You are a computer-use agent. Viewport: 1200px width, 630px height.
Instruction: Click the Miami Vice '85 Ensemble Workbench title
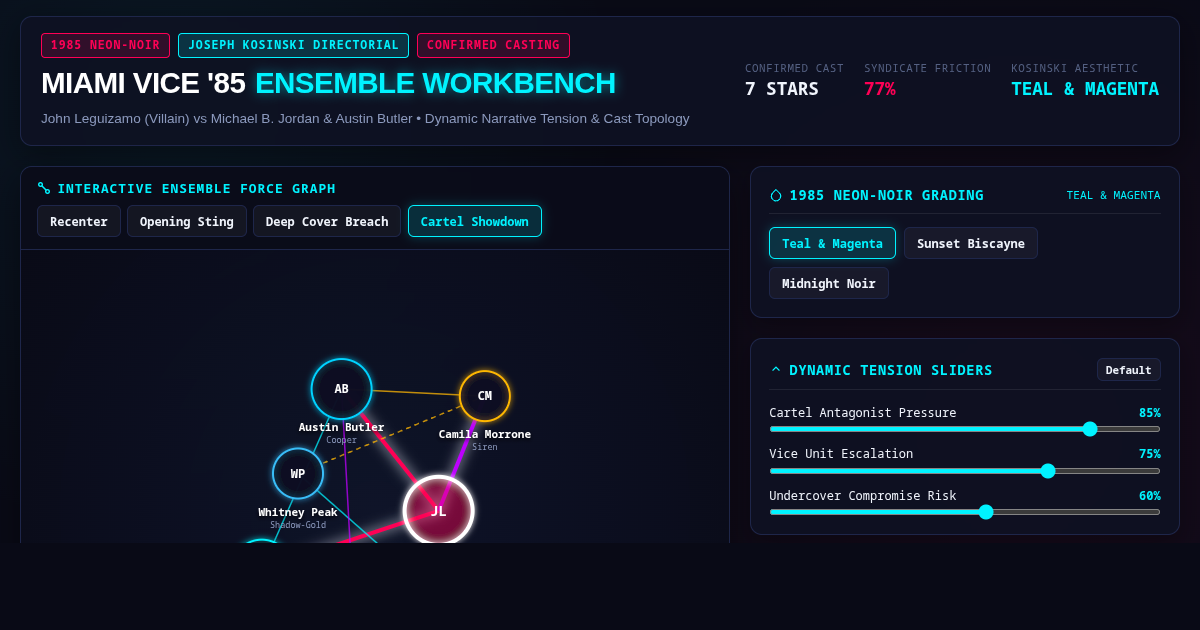[328, 83]
